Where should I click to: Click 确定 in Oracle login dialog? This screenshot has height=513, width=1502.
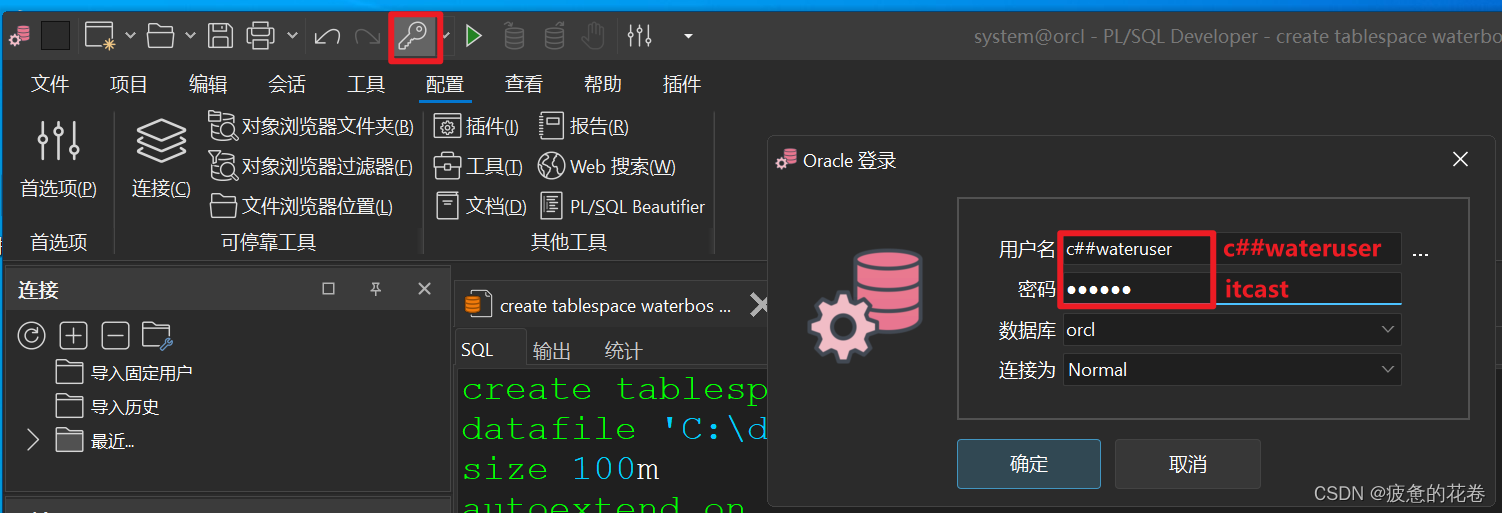pos(1029,464)
